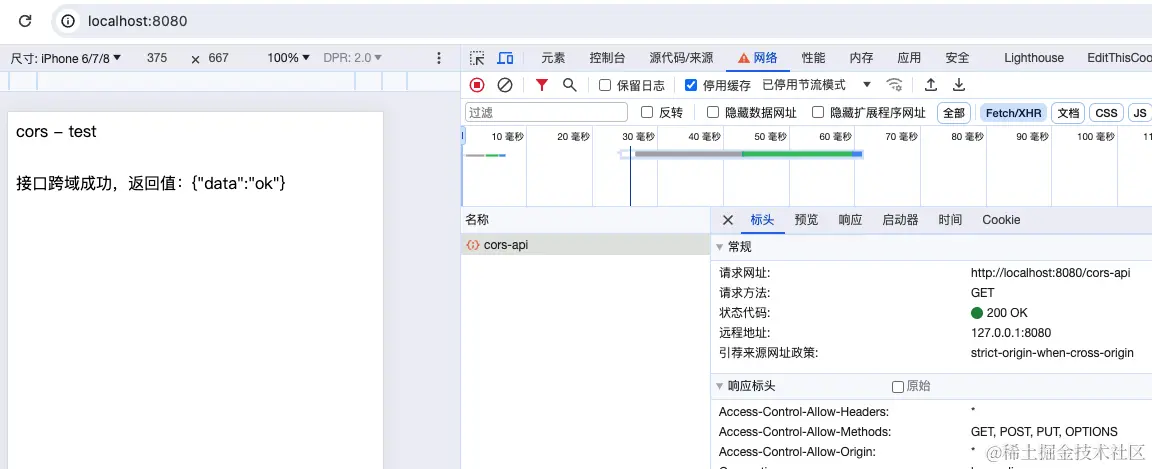
Task: Close the request details pane
Action: 727,220
